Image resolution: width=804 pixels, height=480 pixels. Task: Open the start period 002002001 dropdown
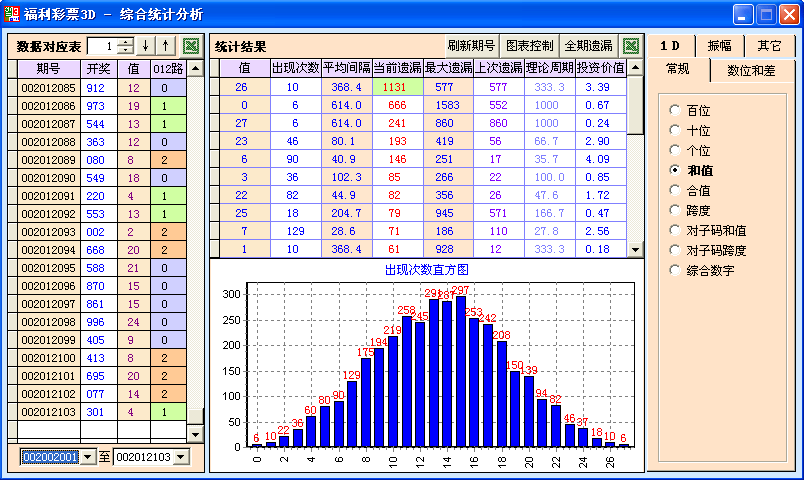(88, 457)
